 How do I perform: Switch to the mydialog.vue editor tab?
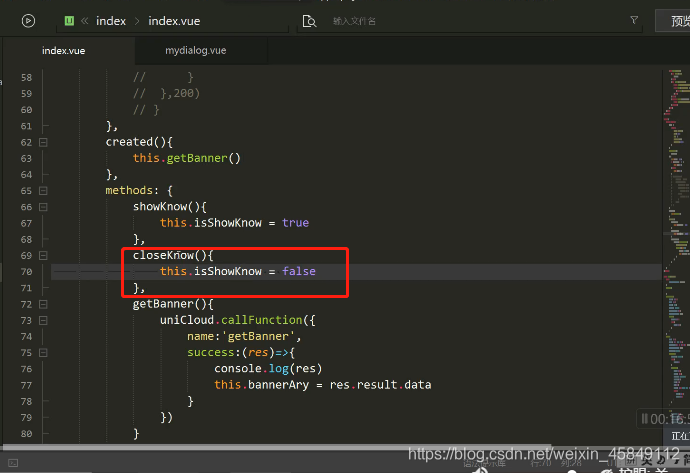pyautogui.click(x=196, y=51)
